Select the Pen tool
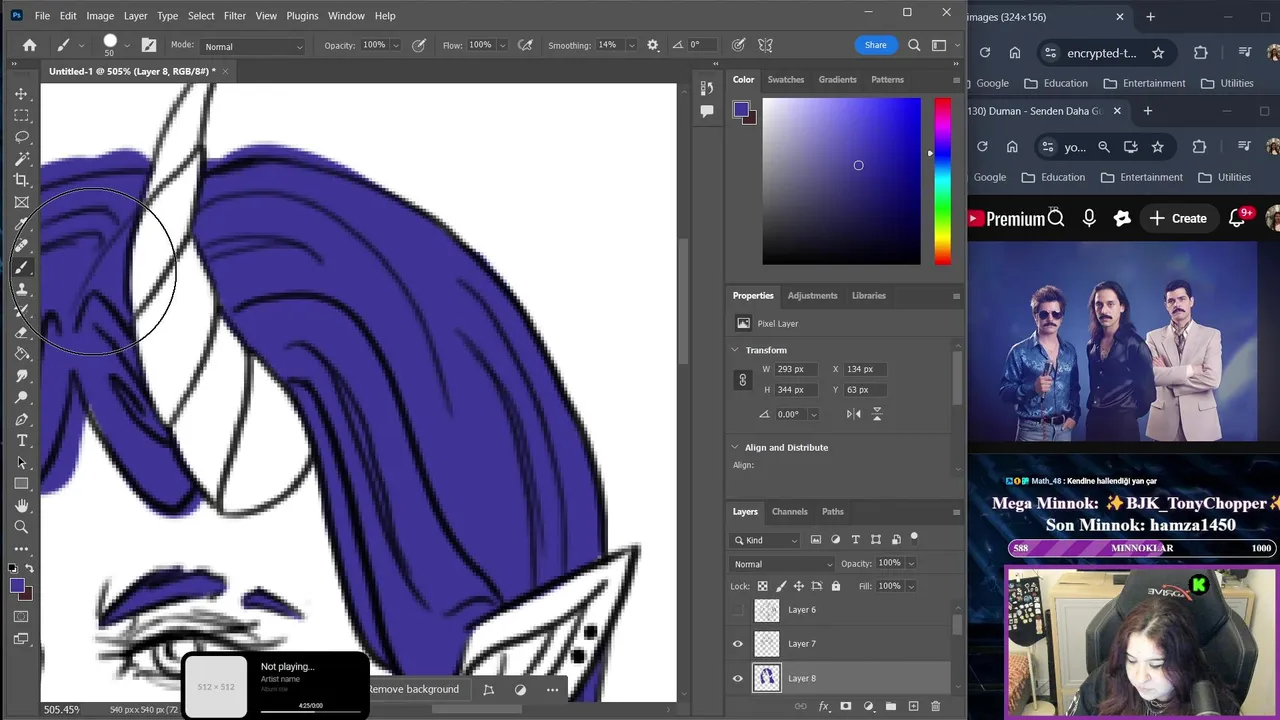This screenshot has height=720, width=1280. click(21, 419)
